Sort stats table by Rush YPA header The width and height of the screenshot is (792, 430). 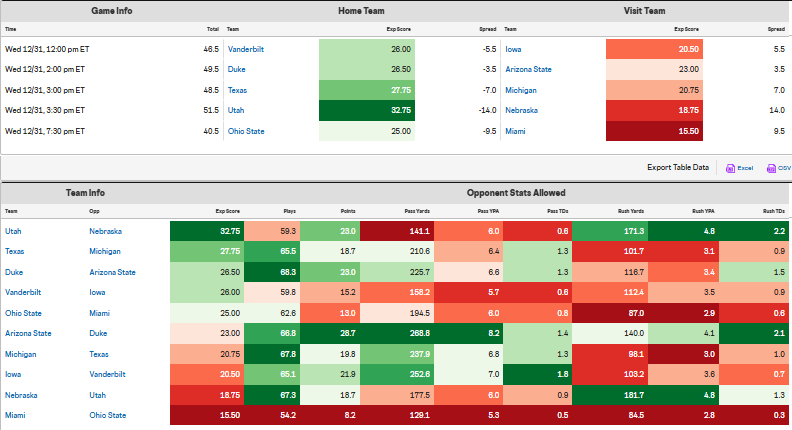click(x=703, y=211)
